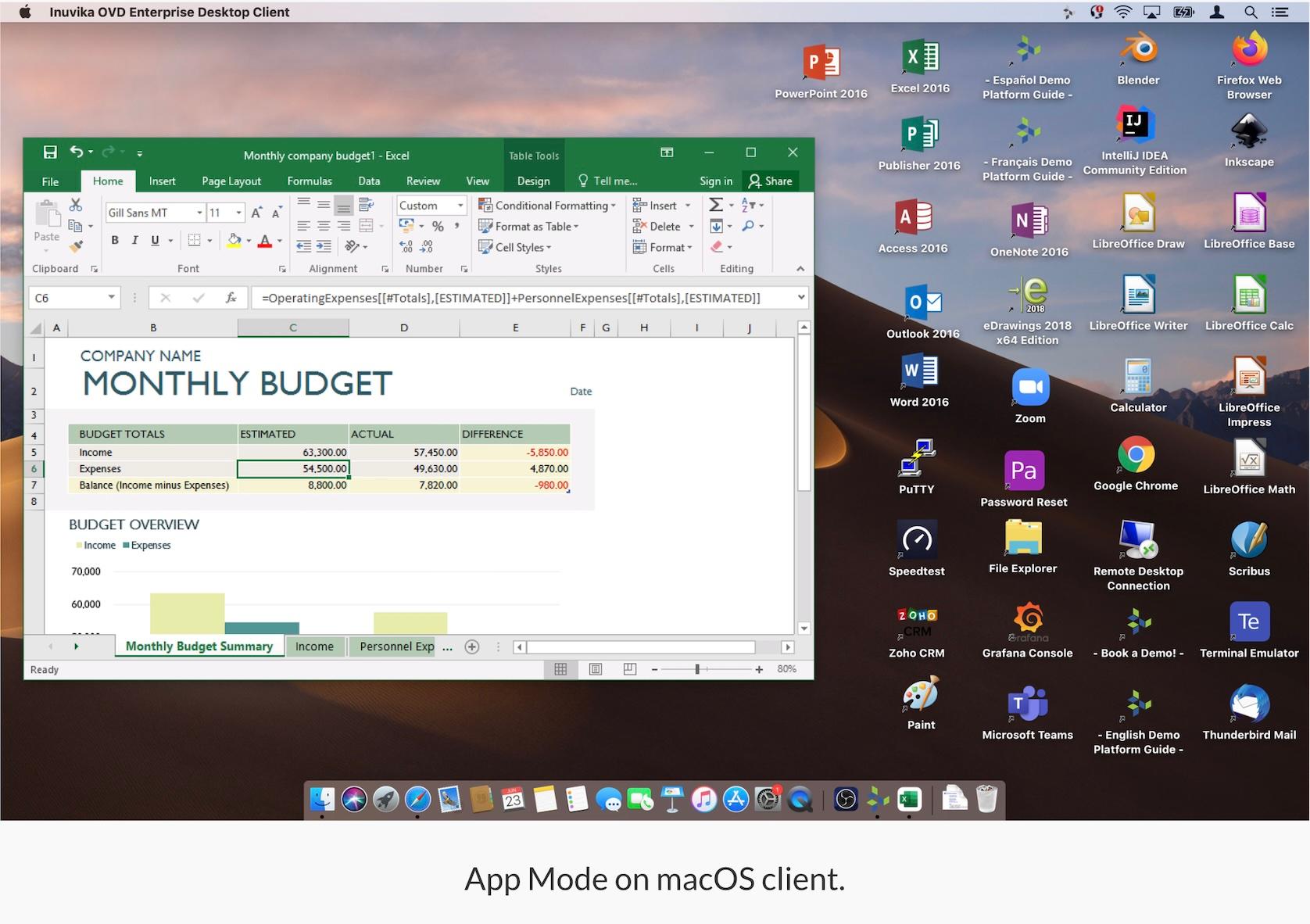The image size is (1310, 924).
Task: Switch to the Income sheet tab
Action: pyautogui.click(x=314, y=646)
